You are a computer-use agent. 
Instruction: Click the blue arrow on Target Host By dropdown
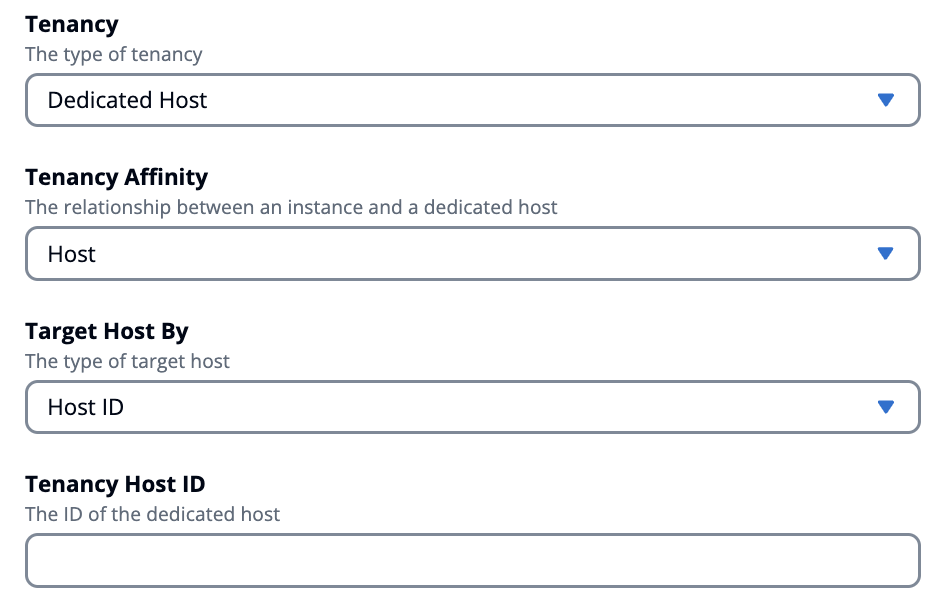click(884, 407)
